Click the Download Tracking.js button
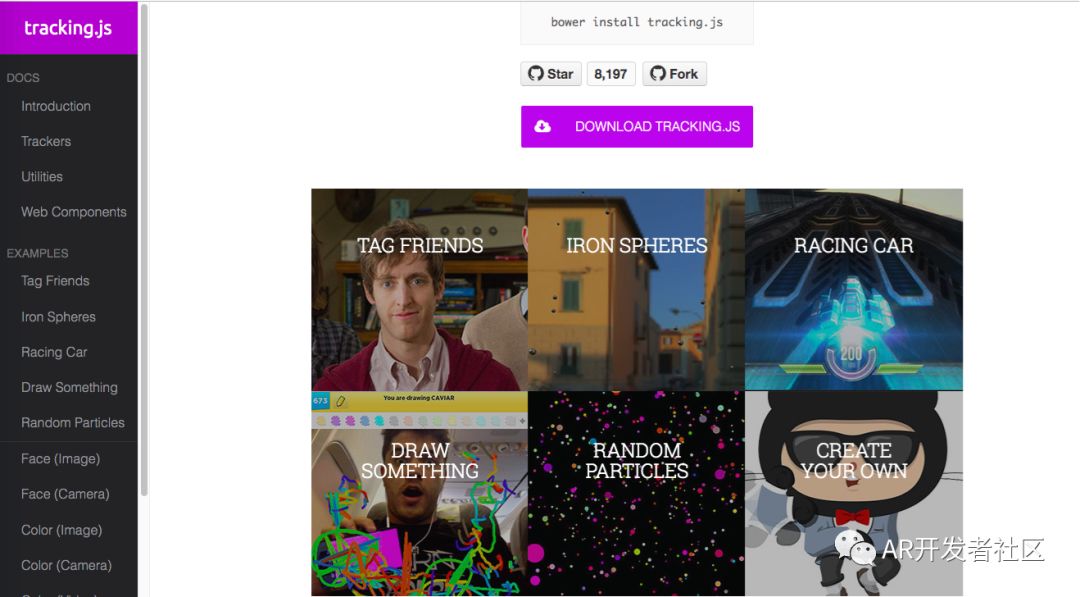Viewport: 1080px width, 597px height. [637, 127]
